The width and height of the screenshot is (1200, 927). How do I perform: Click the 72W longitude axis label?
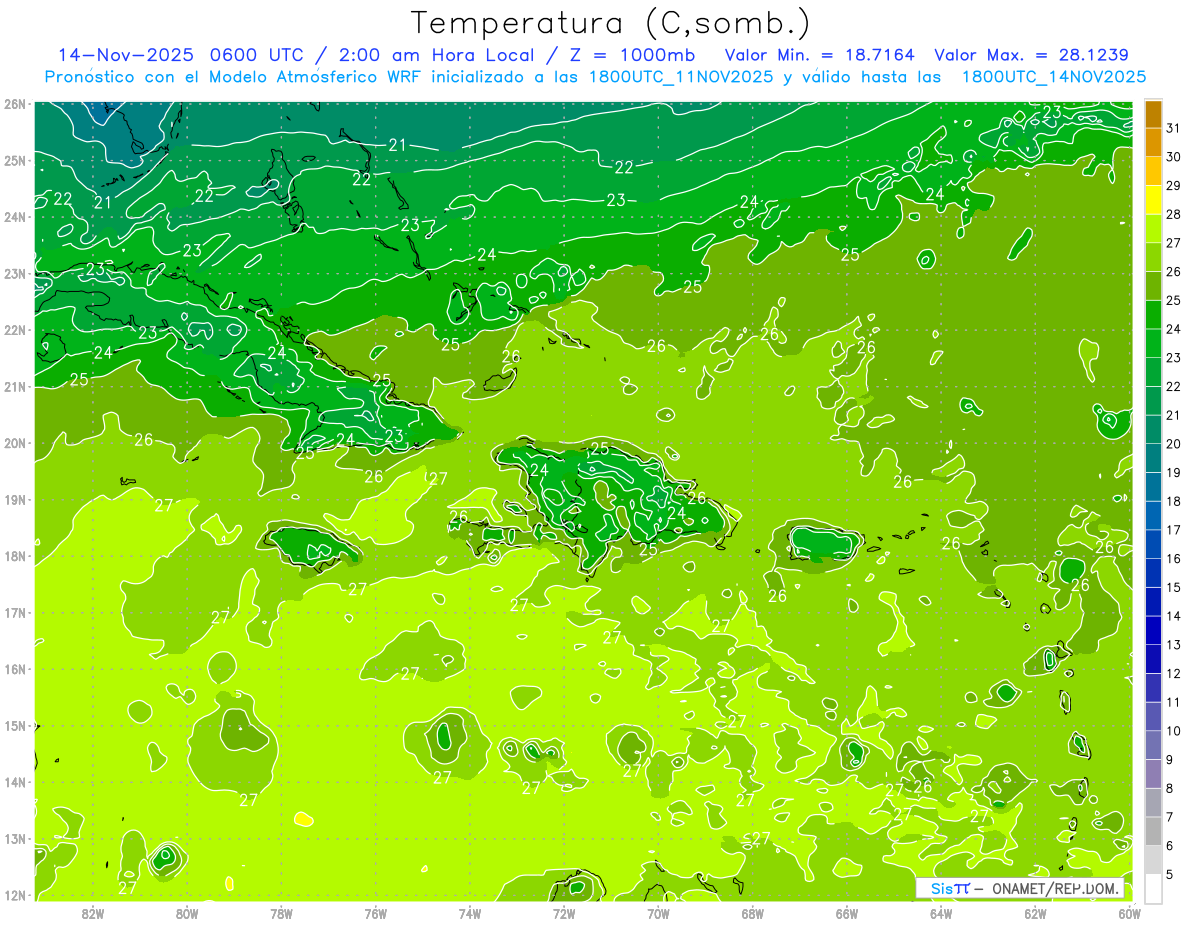tap(564, 913)
